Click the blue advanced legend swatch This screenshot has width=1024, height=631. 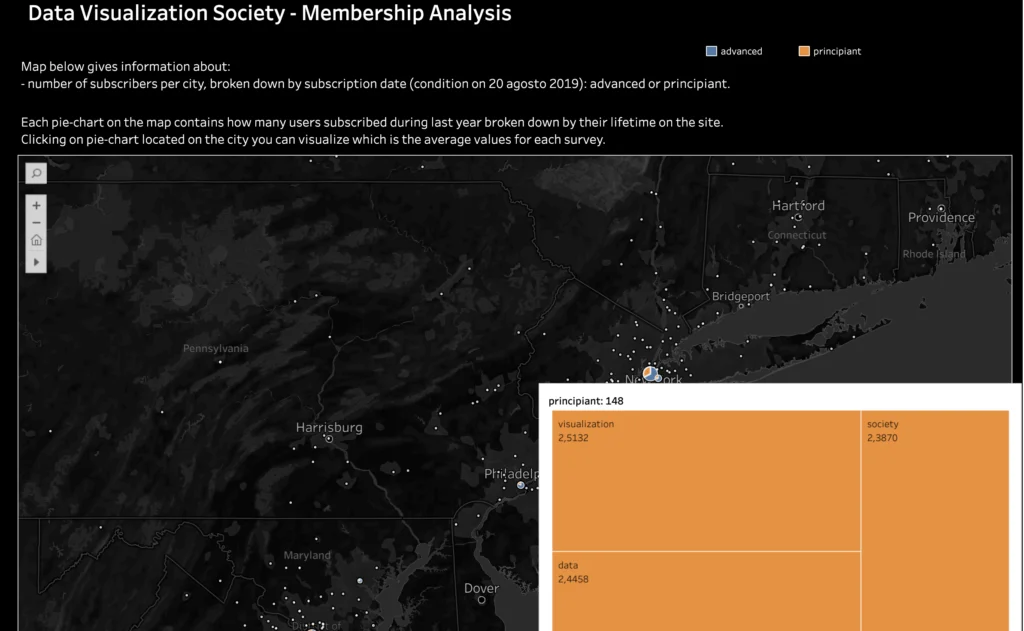tap(711, 51)
